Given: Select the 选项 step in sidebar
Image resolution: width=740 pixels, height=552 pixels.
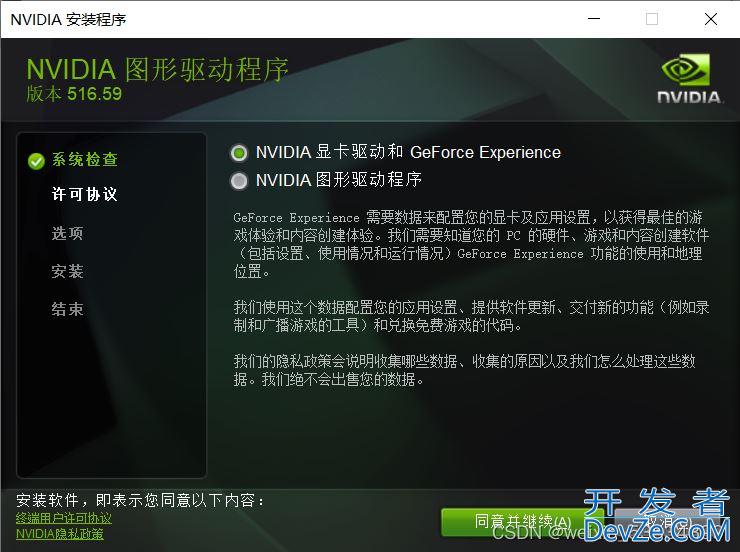Looking at the screenshot, I should (x=67, y=233).
